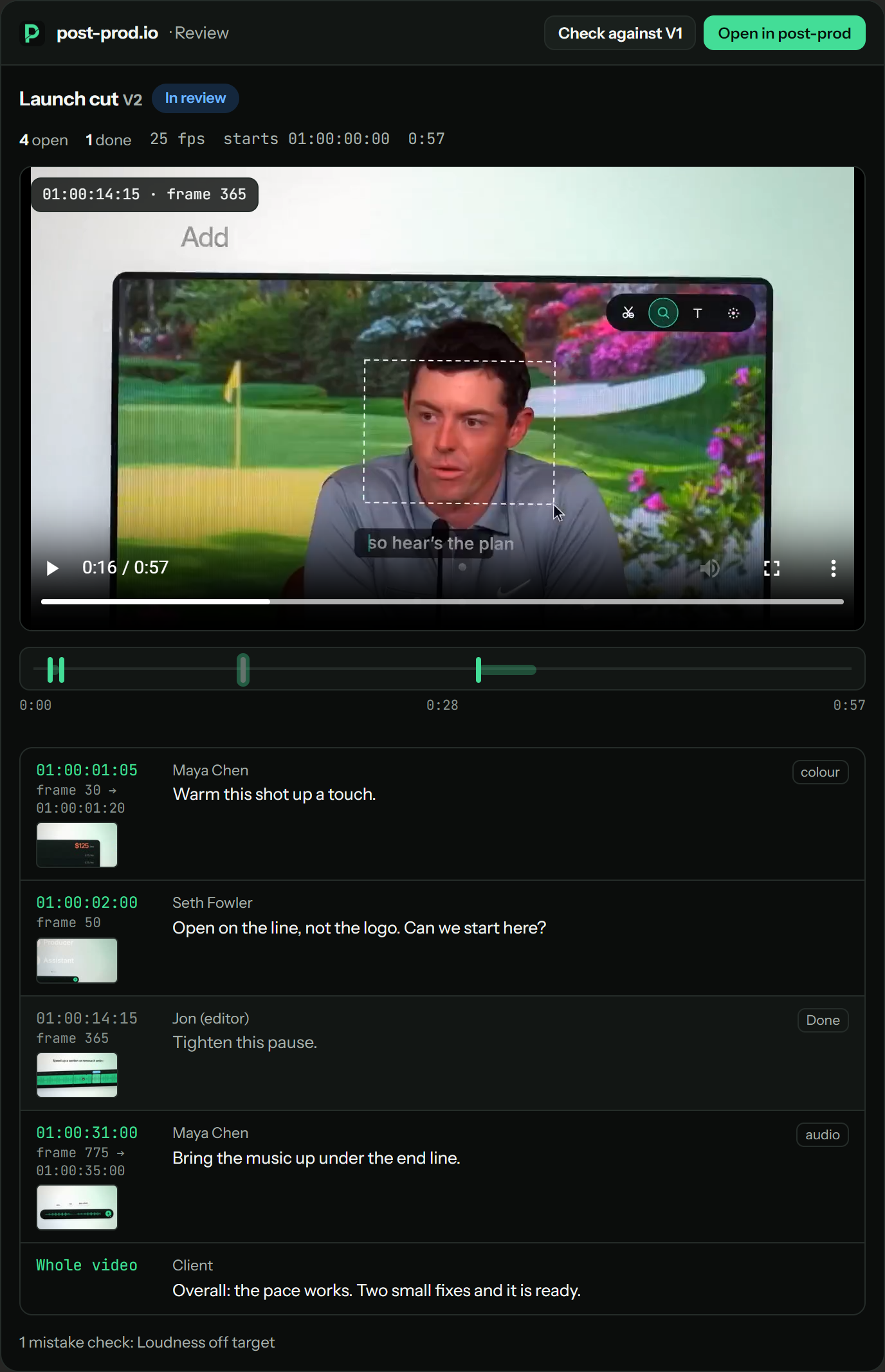Click the T text icon in the video
Image resolution: width=885 pixels, height=1372 pixels.
pyautogui.click(x=698, y=313)
